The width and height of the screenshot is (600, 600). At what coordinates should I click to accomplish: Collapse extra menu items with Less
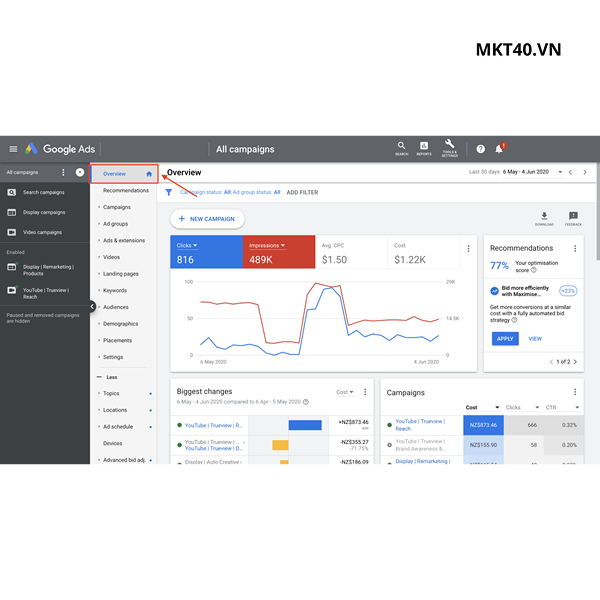(x=108, y=377)
